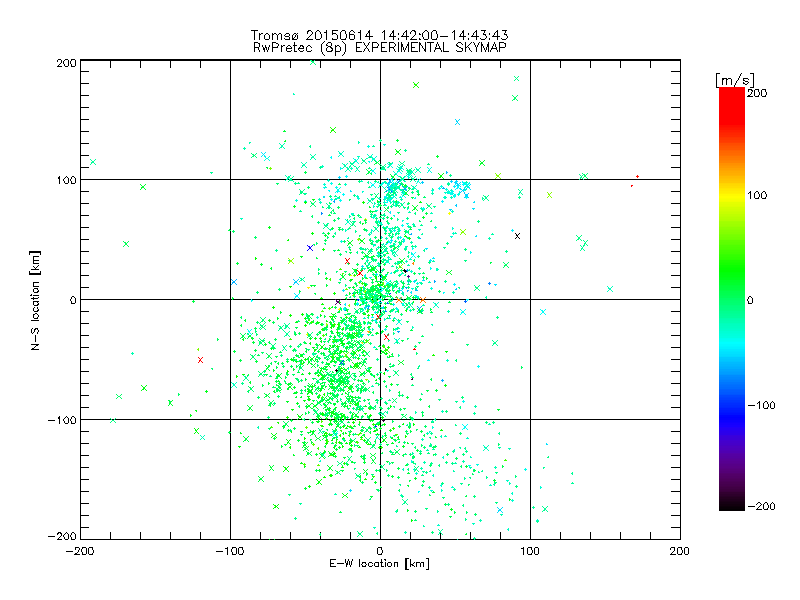Click the x-axis tick label 100
Viewport: 800px width, 600px height.
point(530,551)
